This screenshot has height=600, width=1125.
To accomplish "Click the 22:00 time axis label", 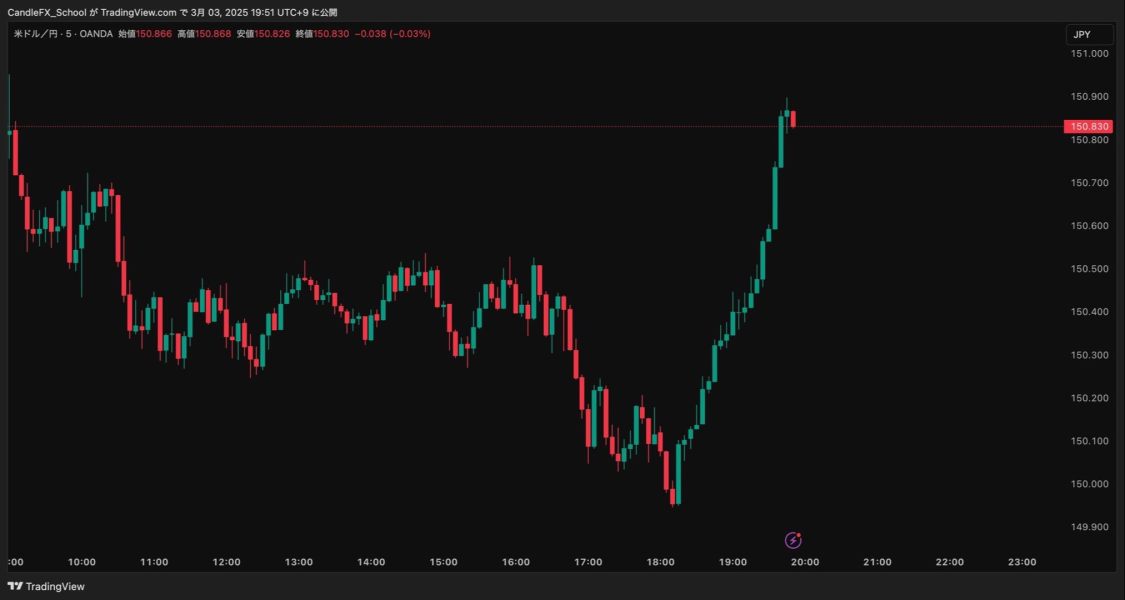I will [x=950, y=562].
